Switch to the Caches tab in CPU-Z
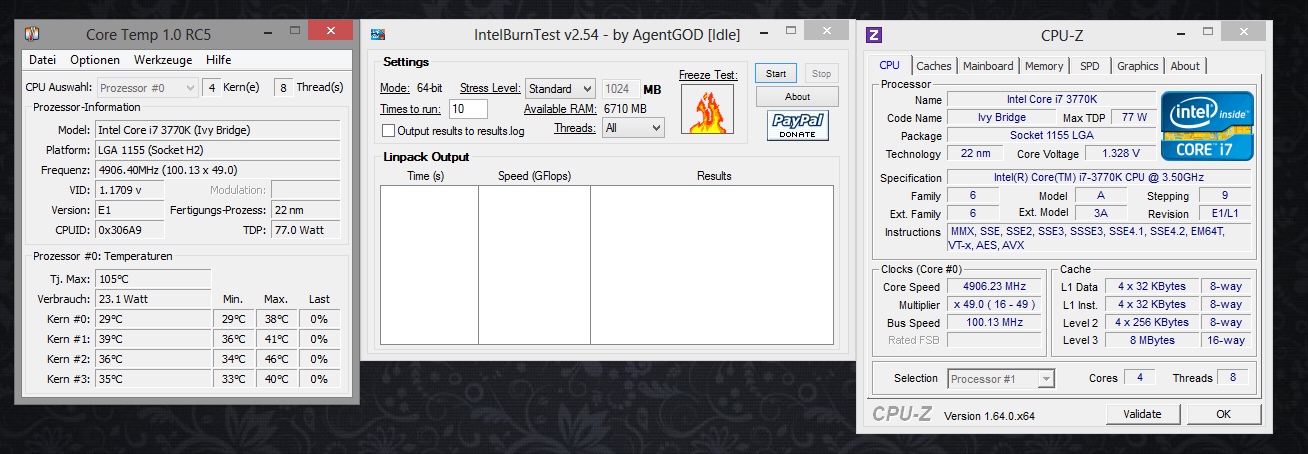 click(934, 66)
